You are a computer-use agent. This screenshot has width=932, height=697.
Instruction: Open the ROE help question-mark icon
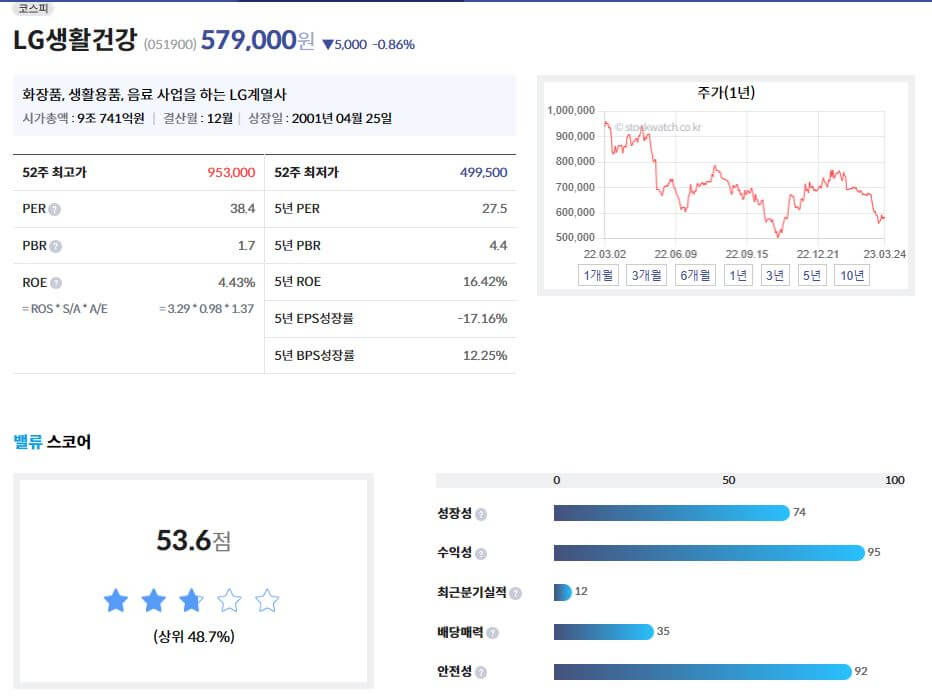pyautogui.click(x=56, y=283)
